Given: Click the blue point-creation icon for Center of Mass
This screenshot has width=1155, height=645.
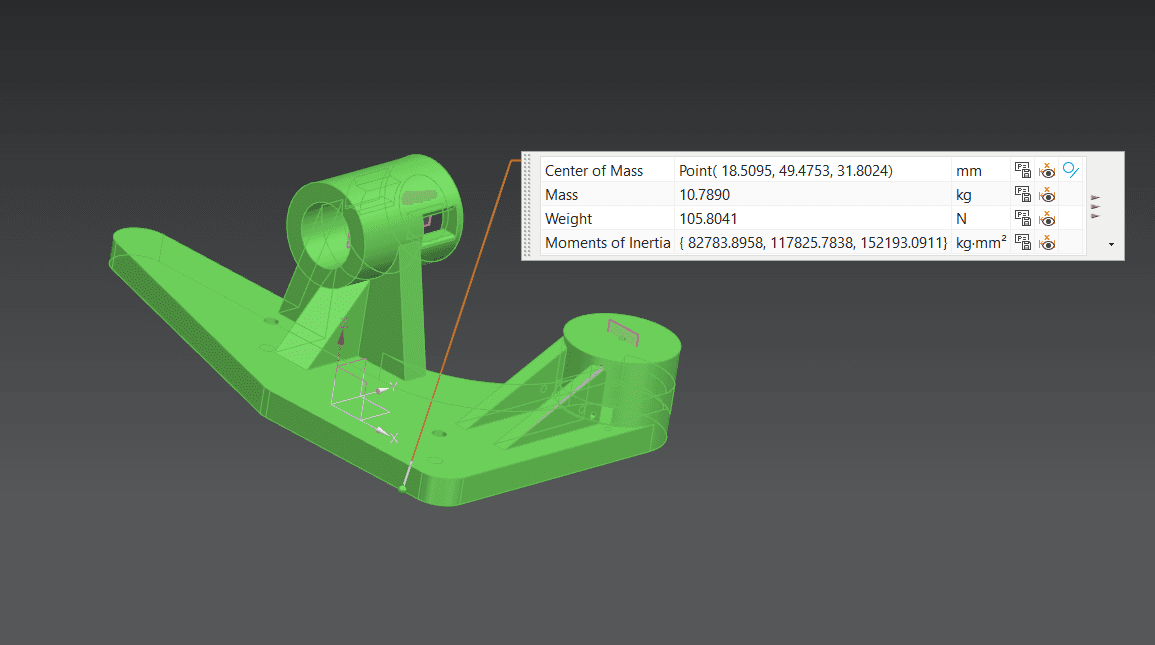Looking at the screenshot, I should [1071, 170].
